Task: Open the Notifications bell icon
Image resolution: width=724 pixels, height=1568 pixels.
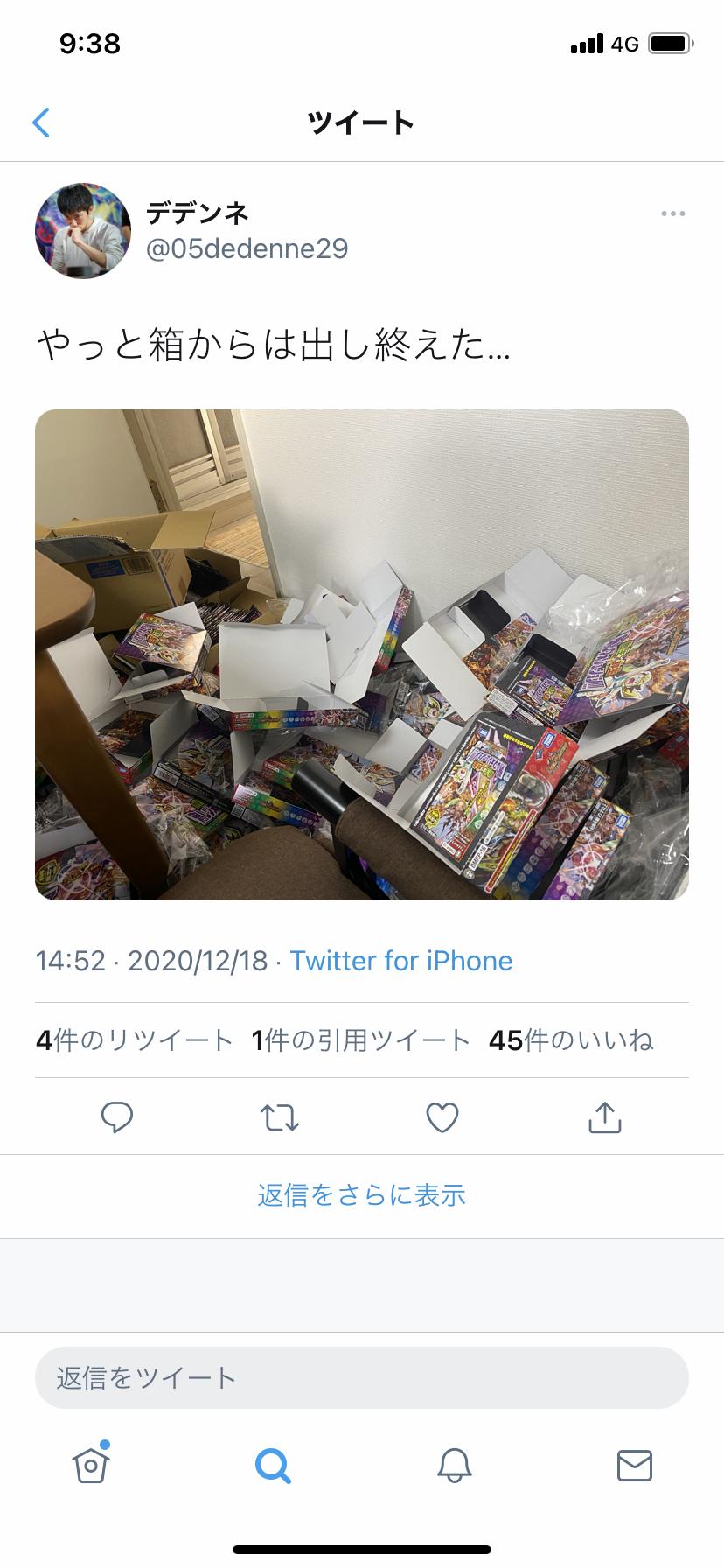Action: tap(455, 1465)
